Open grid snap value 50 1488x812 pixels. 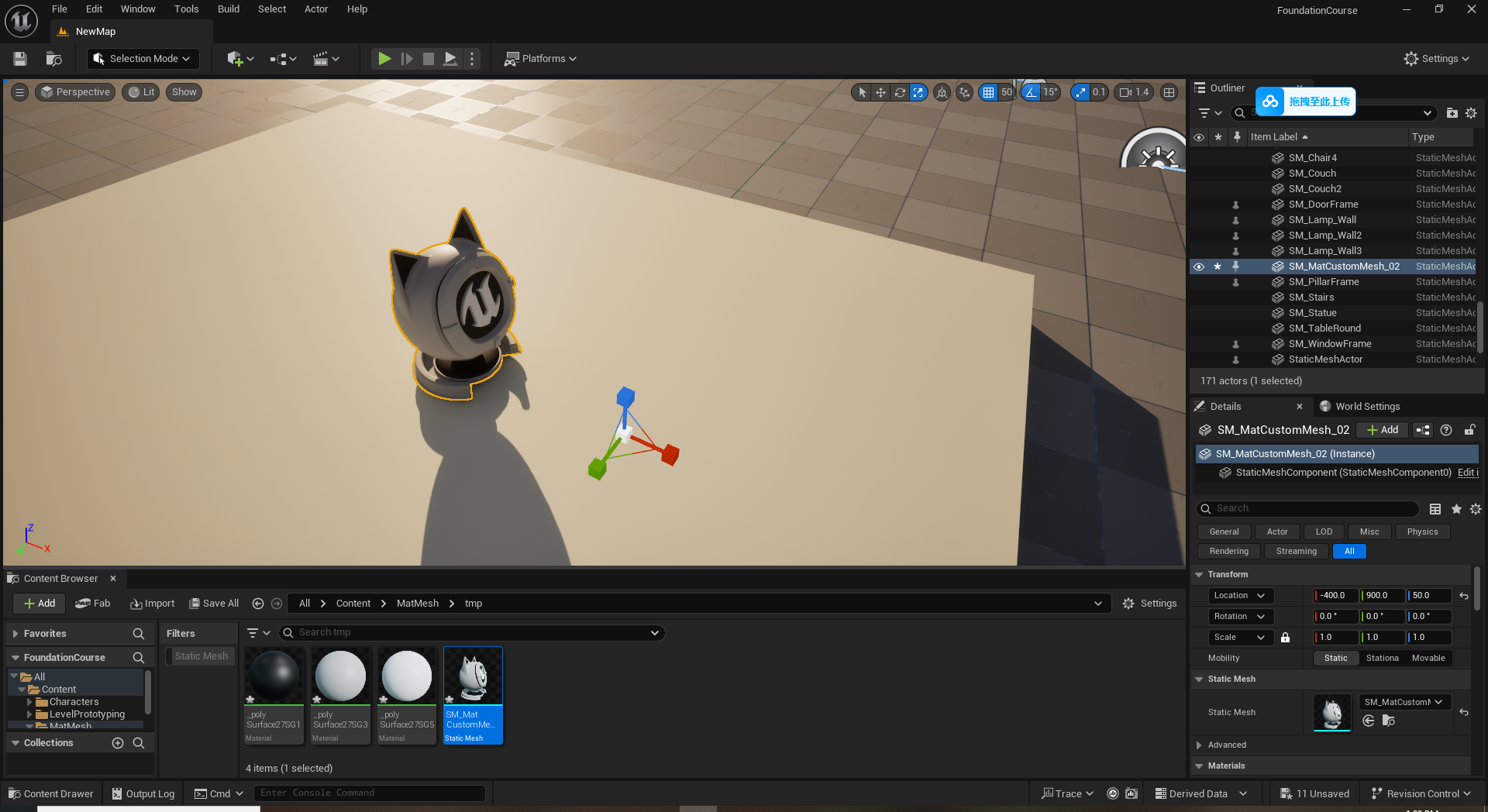tap(1007, 92)
